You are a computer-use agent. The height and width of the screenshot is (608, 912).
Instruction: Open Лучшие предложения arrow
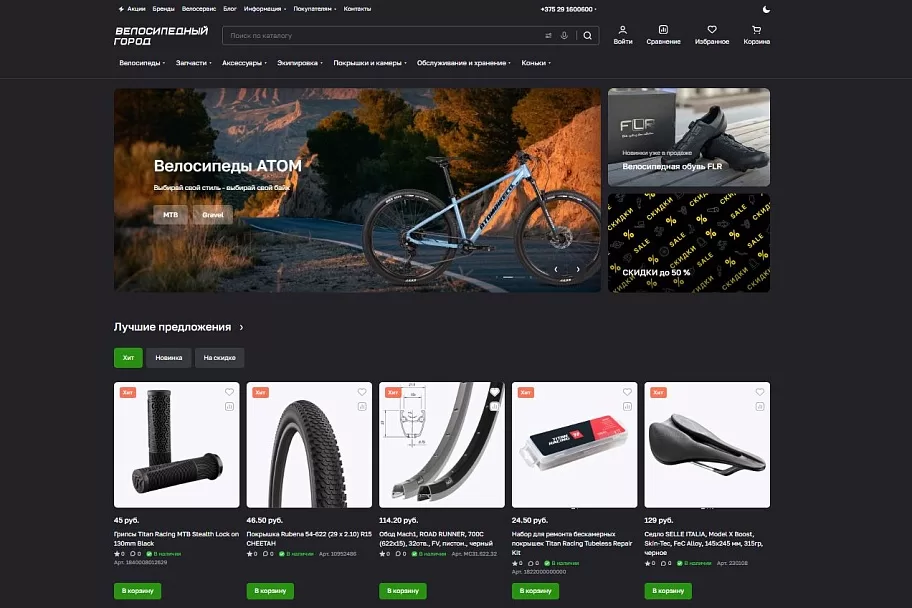241,328
